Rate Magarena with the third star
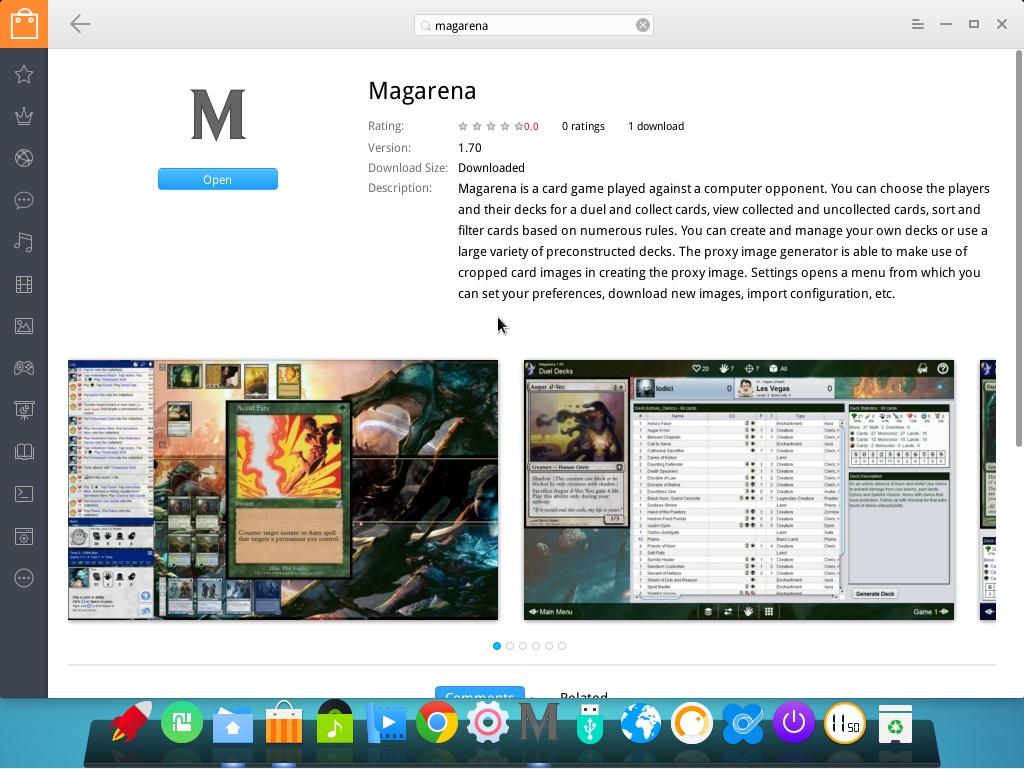Image resolution: width=1024 pixels, height=769 pixels. [490, 126]
